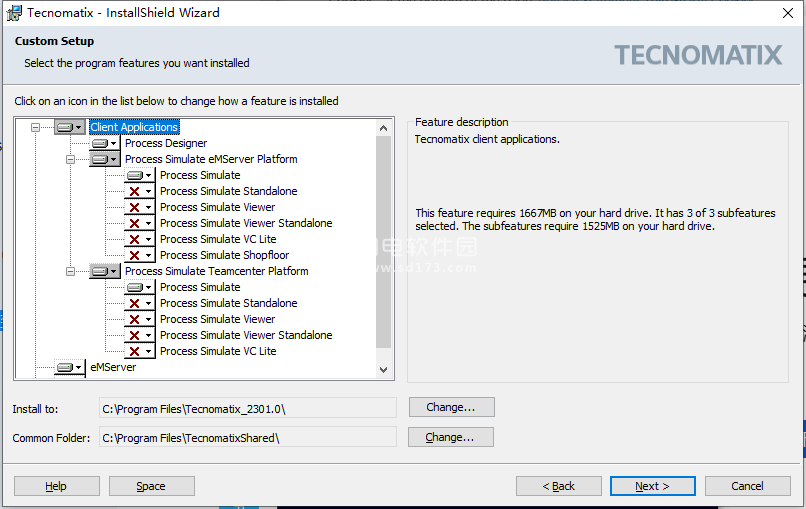
Task: Close the InstallShield Wizard window
Action: click(787, 13)
